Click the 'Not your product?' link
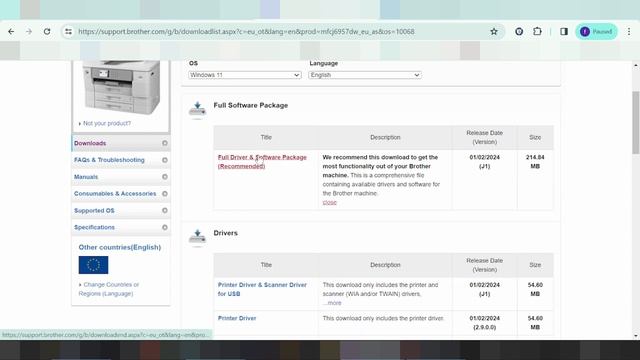This screenshot has width=640, height=360. click(107, 123)
